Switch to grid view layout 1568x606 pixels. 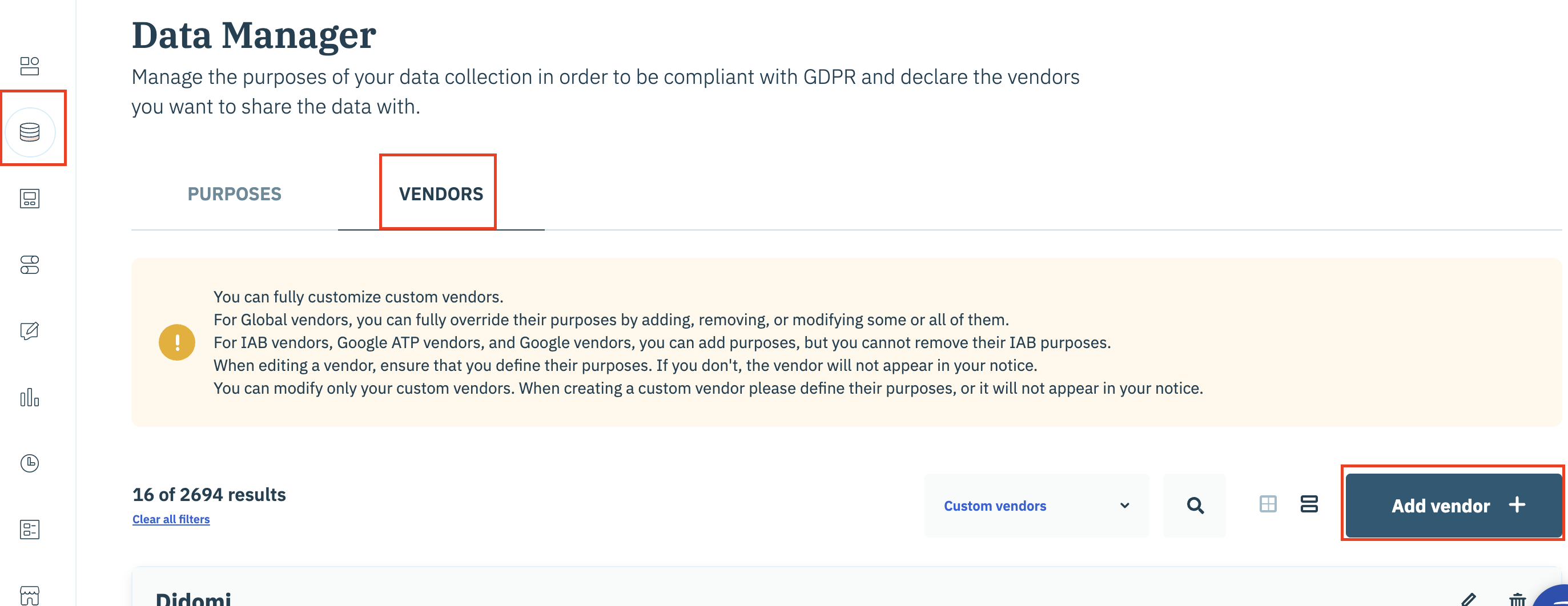(x=1268, y=504)
